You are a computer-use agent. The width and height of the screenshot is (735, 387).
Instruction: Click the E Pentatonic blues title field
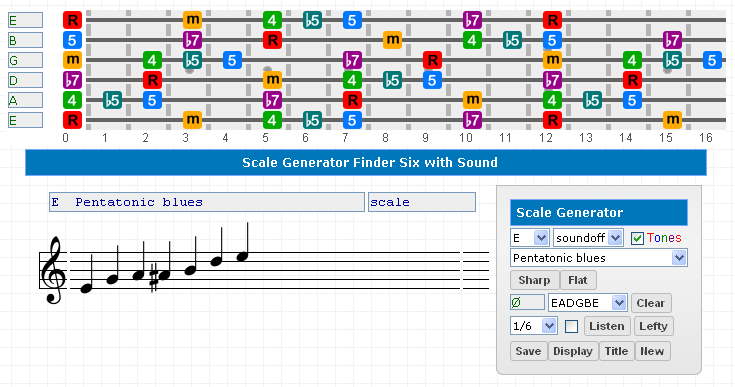coord(207,202)
